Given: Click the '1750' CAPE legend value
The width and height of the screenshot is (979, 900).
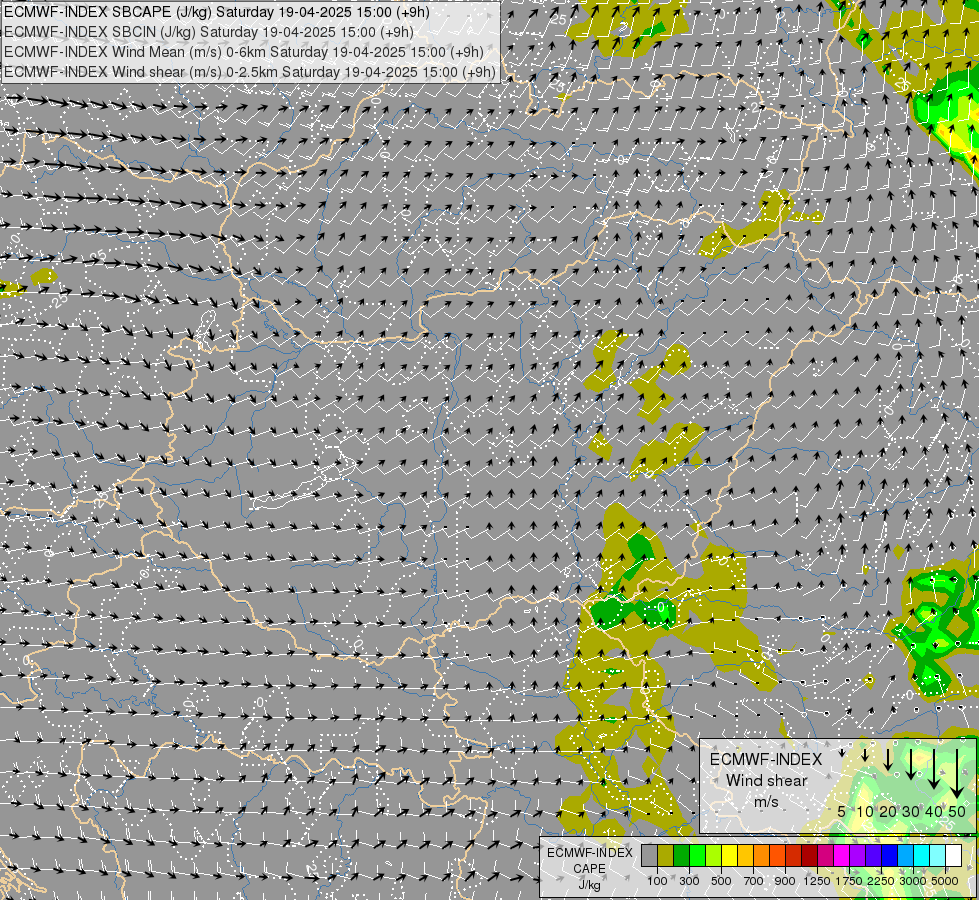Looking at the screenshot, I should tap(849, 881).
